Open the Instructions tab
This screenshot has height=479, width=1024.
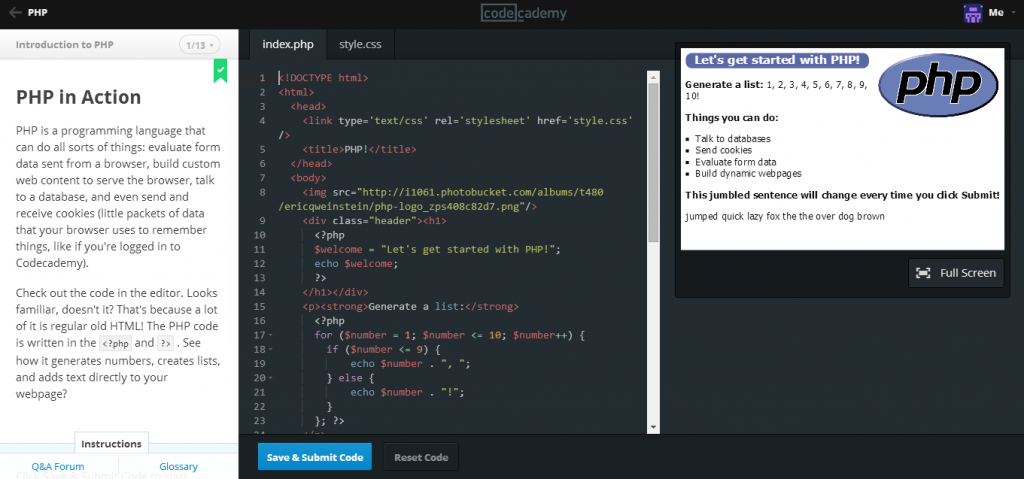(111, 444)
